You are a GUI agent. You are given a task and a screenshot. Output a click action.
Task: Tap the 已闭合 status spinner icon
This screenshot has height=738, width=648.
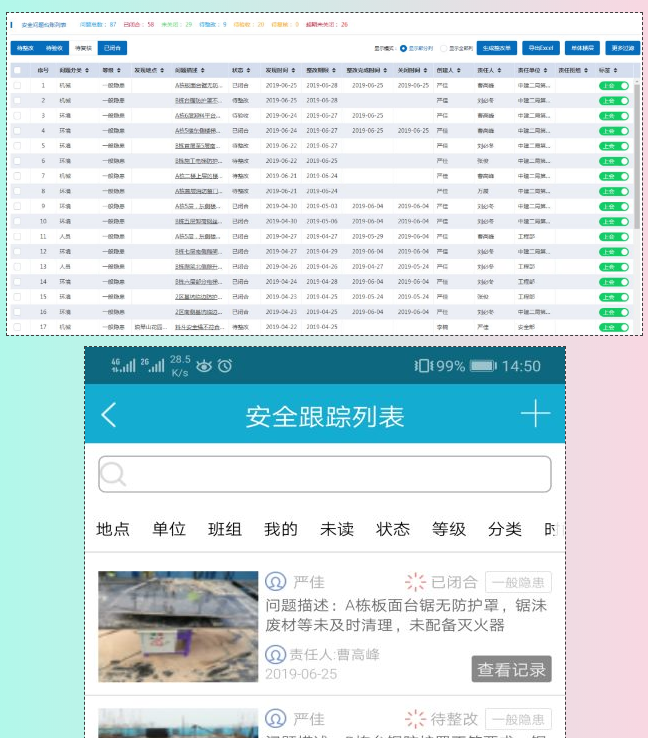point(415,582)
